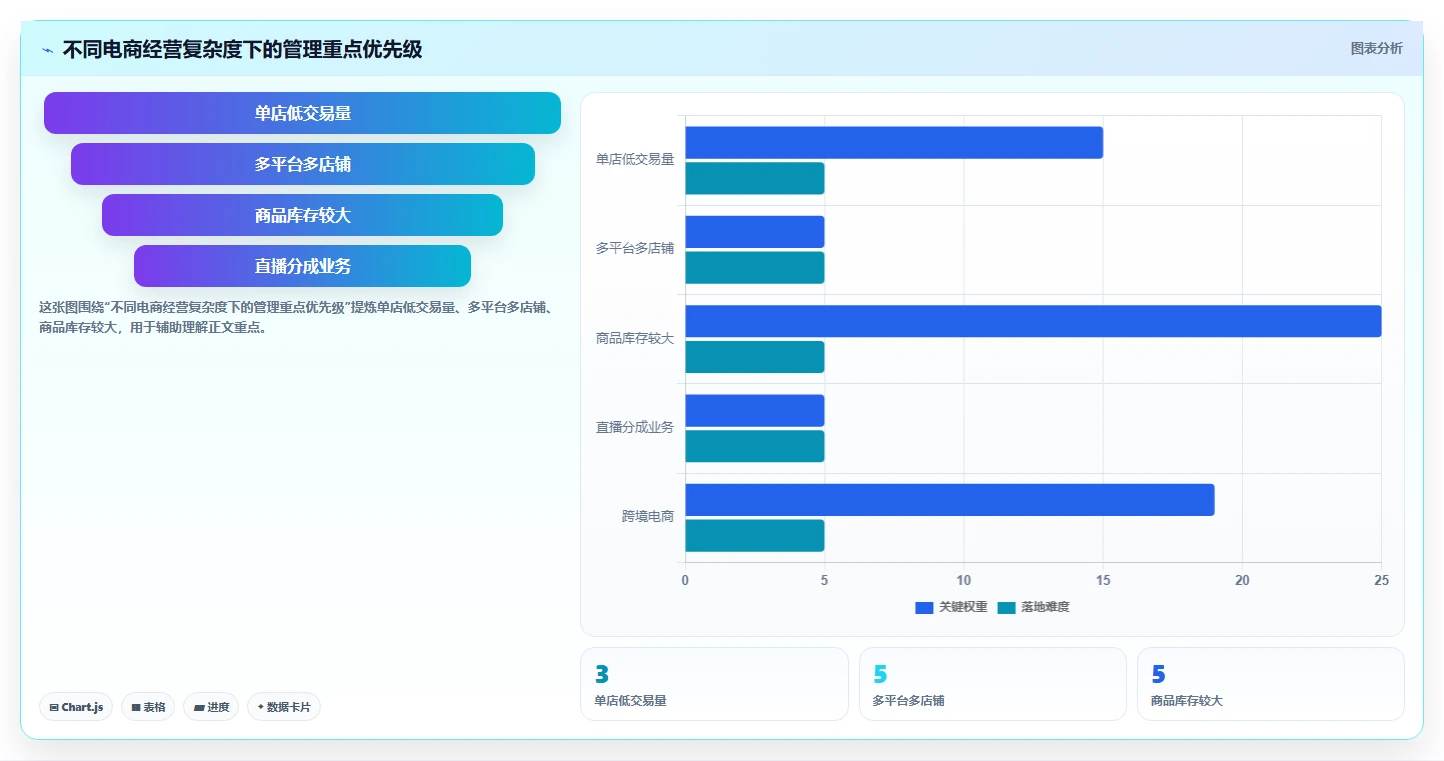Click the x-axis tick label 25

pos(1381,581)
